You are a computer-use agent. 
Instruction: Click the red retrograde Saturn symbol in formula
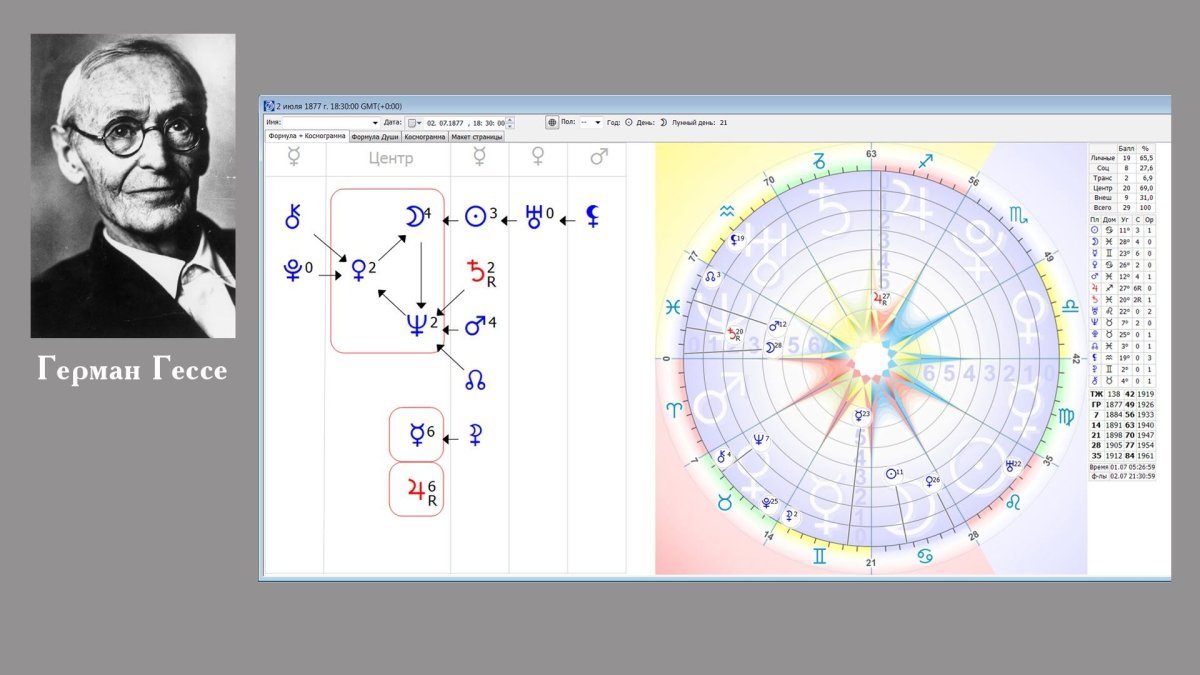[x=477, y=270]
